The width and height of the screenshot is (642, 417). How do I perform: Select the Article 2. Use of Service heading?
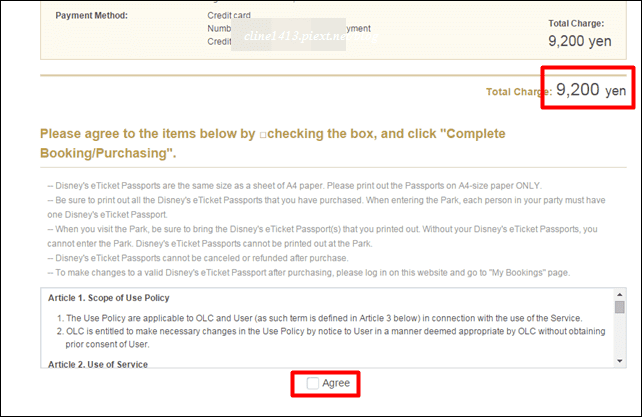click(98, 364)
